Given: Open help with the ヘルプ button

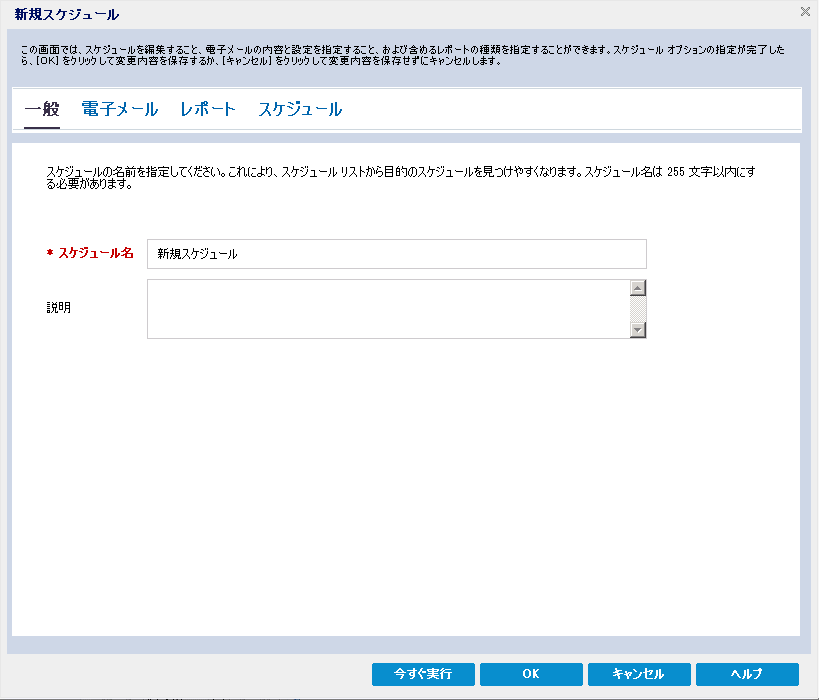Looking at the screenshot, I should coord(747,674).
